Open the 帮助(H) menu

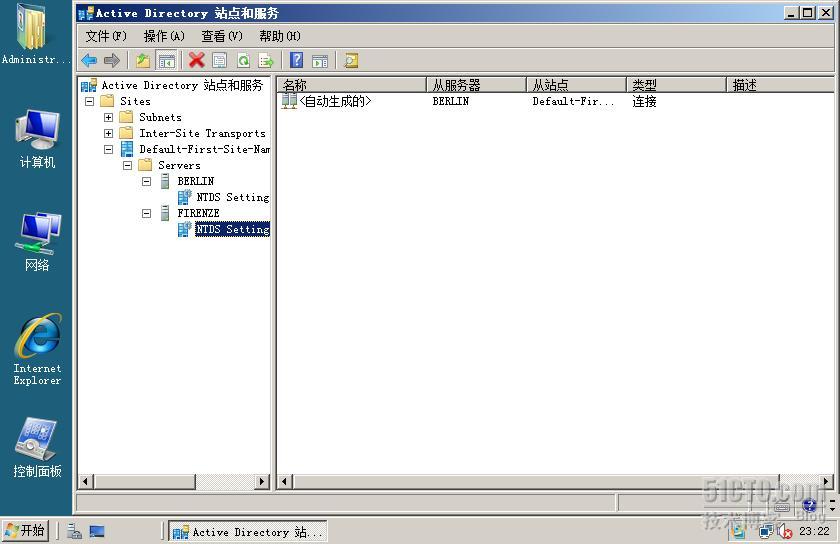click(x=280, y=36)
